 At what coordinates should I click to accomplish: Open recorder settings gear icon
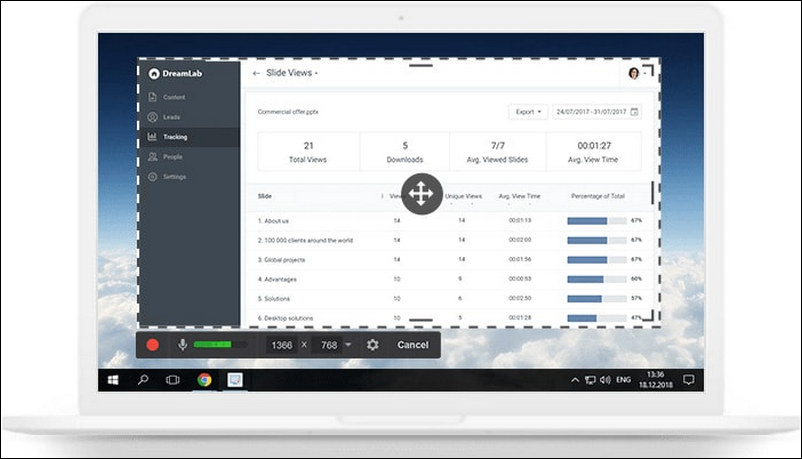373,345
